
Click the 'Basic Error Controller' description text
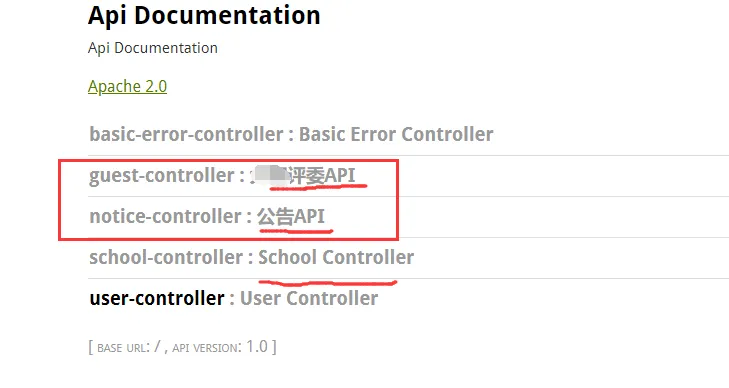[396, 134]
